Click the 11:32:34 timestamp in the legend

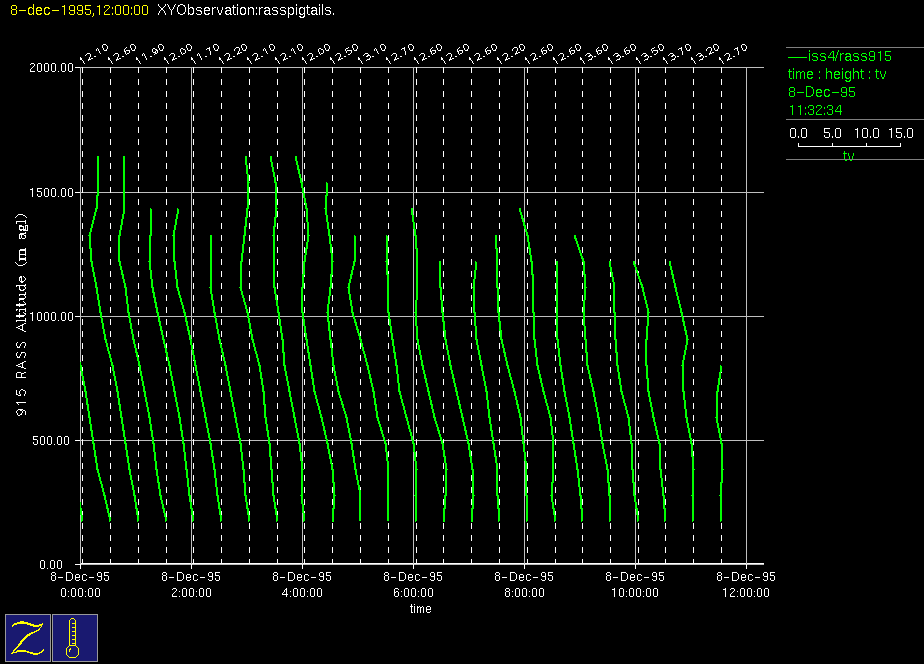[x=815, y=110]
